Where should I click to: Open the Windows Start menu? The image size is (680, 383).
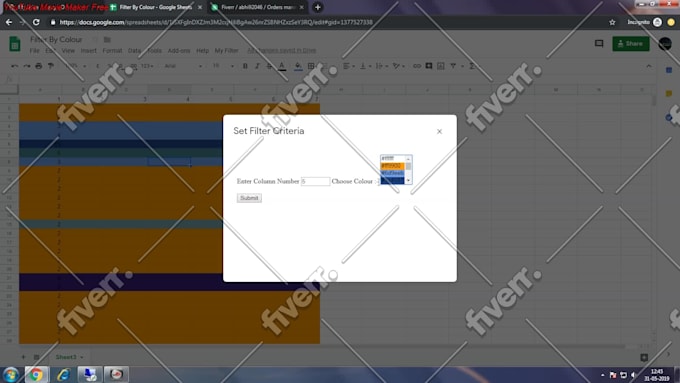coord(11,374)
